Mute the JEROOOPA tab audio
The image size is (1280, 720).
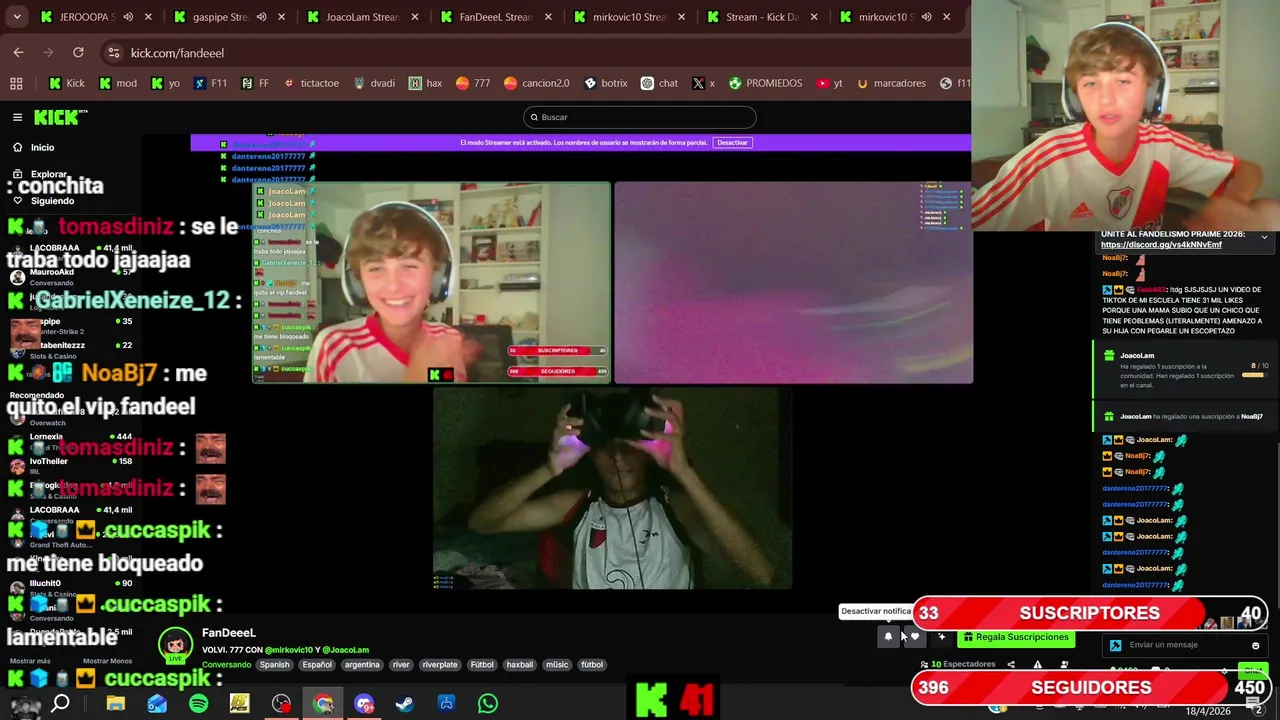(x=128, y=17)
